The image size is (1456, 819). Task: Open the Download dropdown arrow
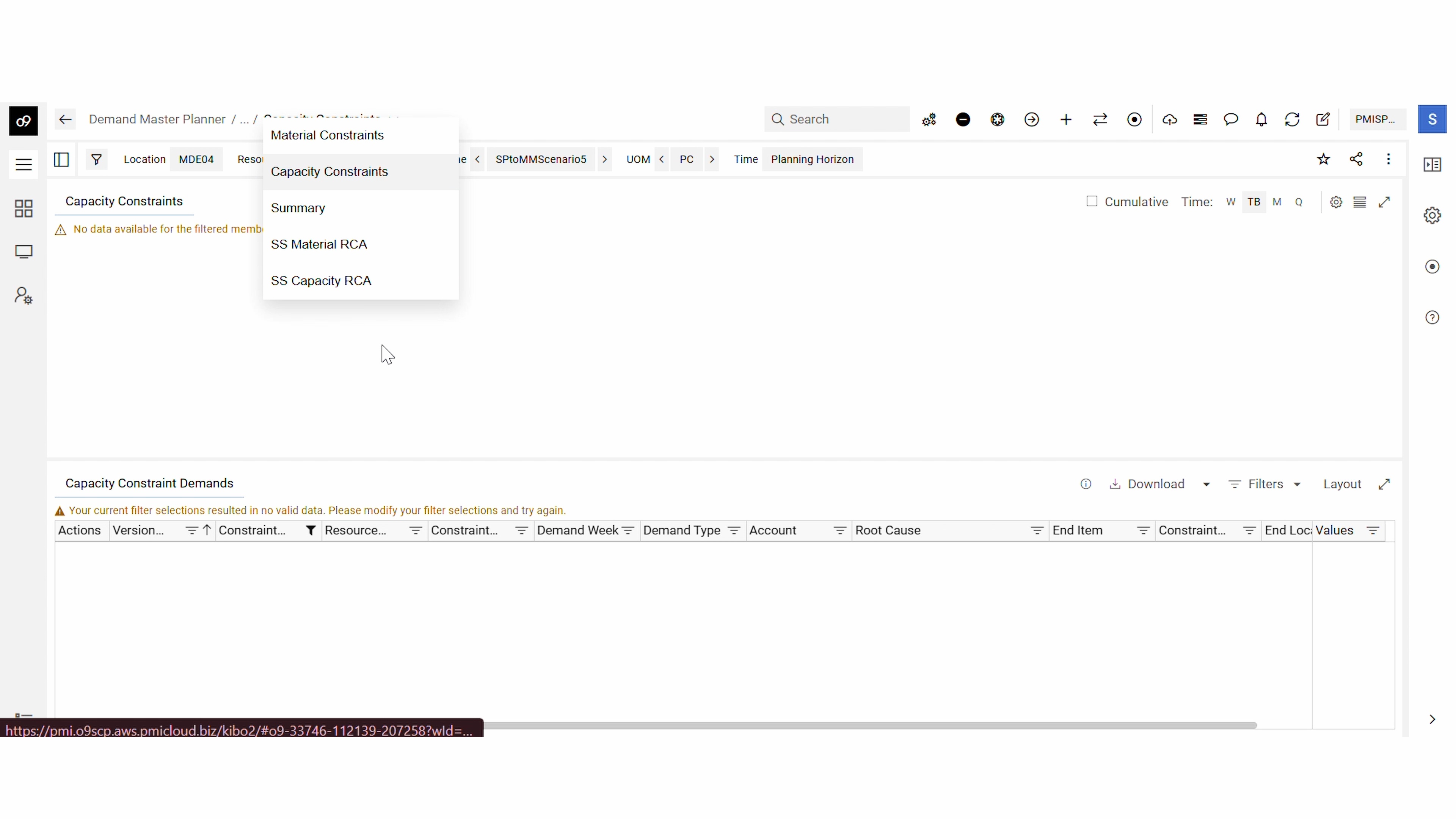[x=1206, y=485]
